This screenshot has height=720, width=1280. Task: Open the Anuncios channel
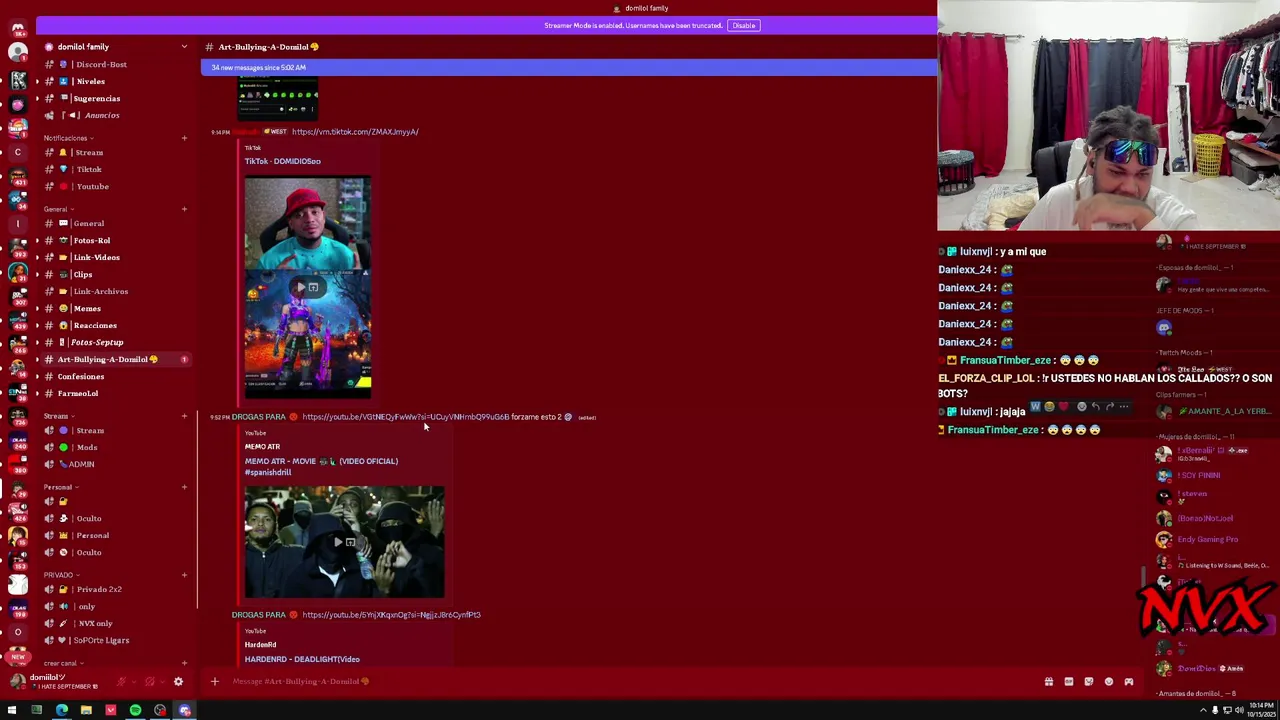click(115, 115)
